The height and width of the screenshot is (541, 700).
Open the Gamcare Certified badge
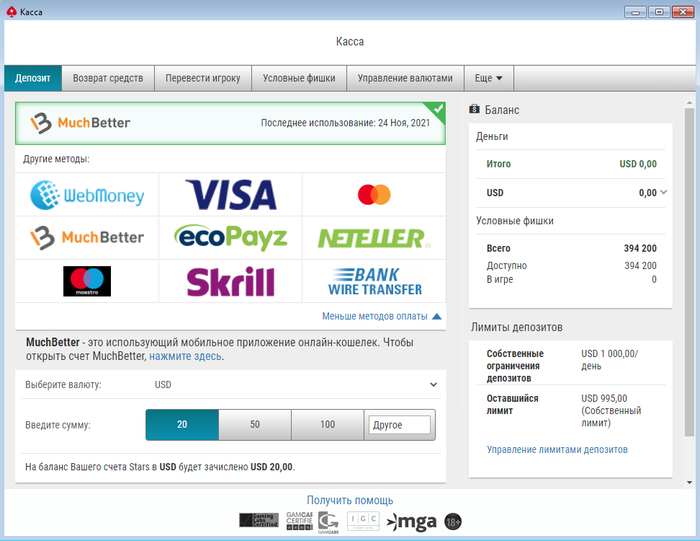299,520
